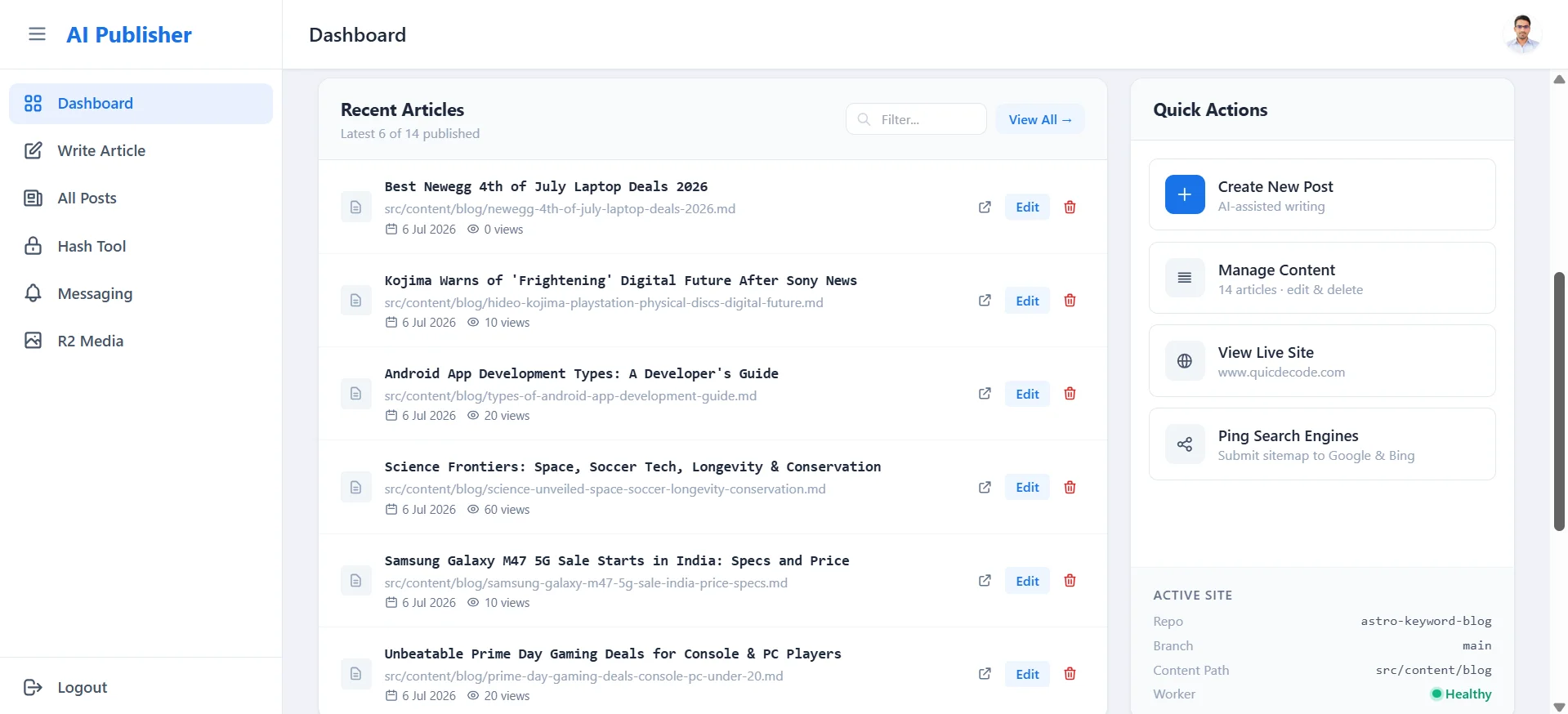
Task: Open Messaging in the sidebar
Action: click(x=141, y=293)
